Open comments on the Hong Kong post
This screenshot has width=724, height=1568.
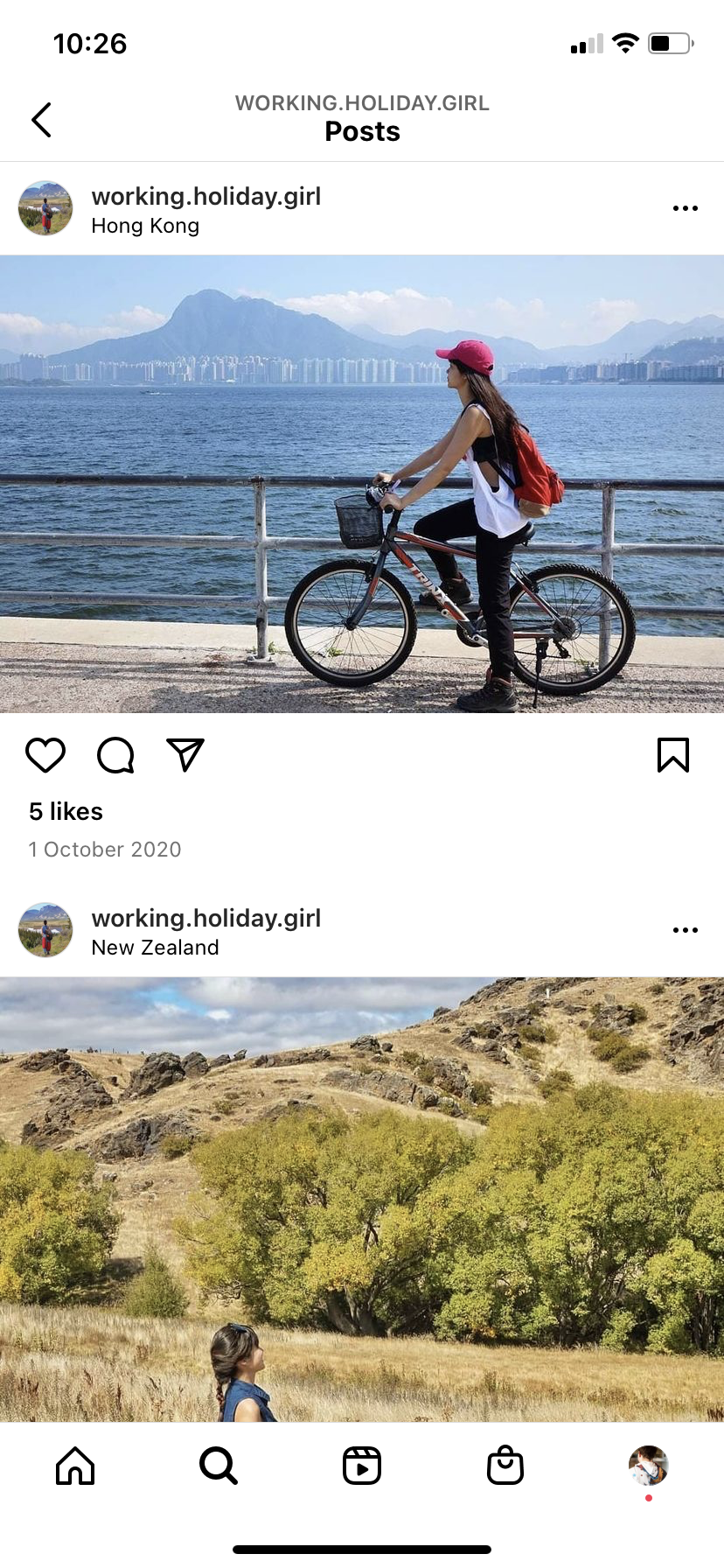(115, 755)
